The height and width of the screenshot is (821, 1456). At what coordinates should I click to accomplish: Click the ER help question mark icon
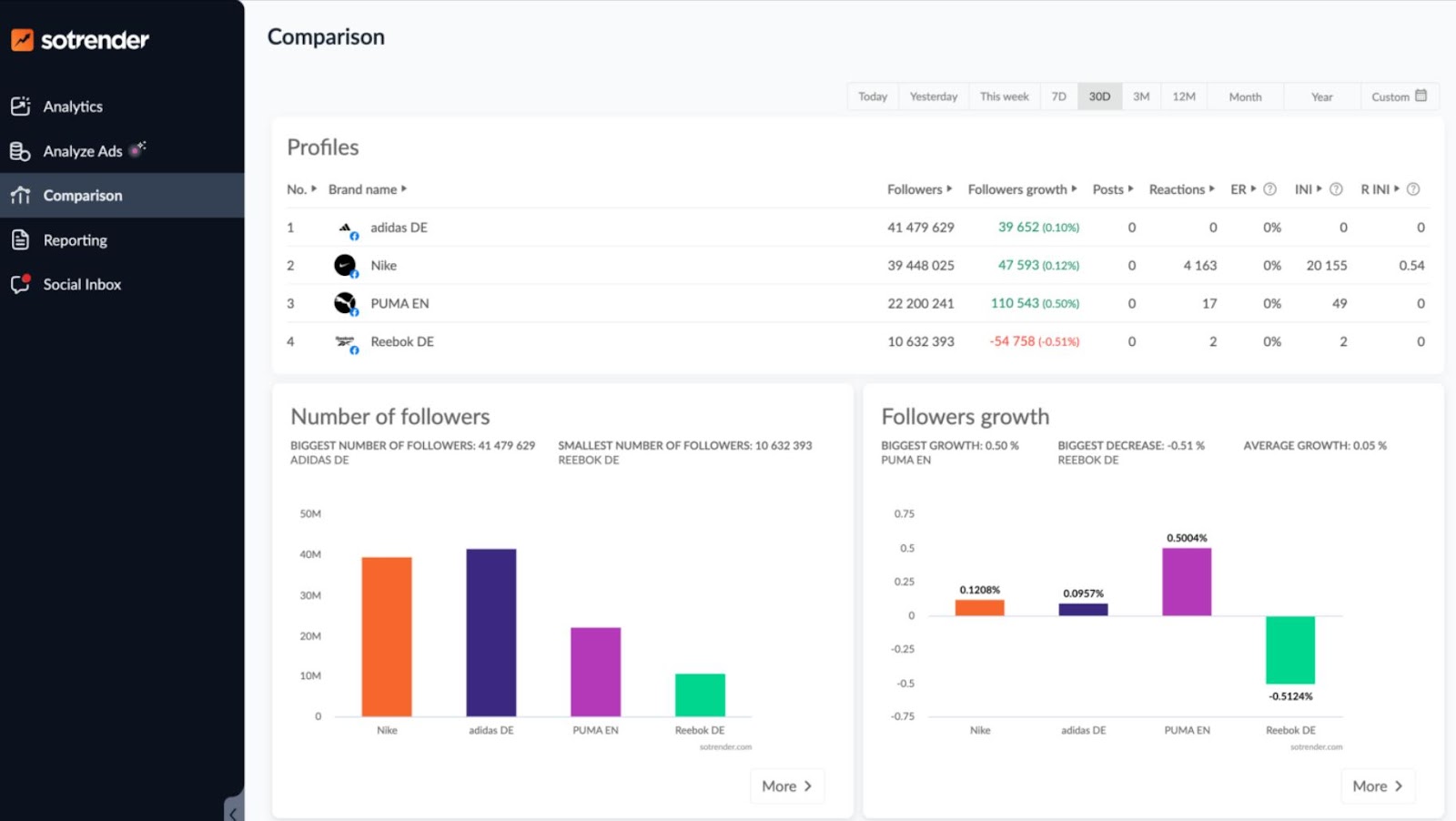[1269, 189]
